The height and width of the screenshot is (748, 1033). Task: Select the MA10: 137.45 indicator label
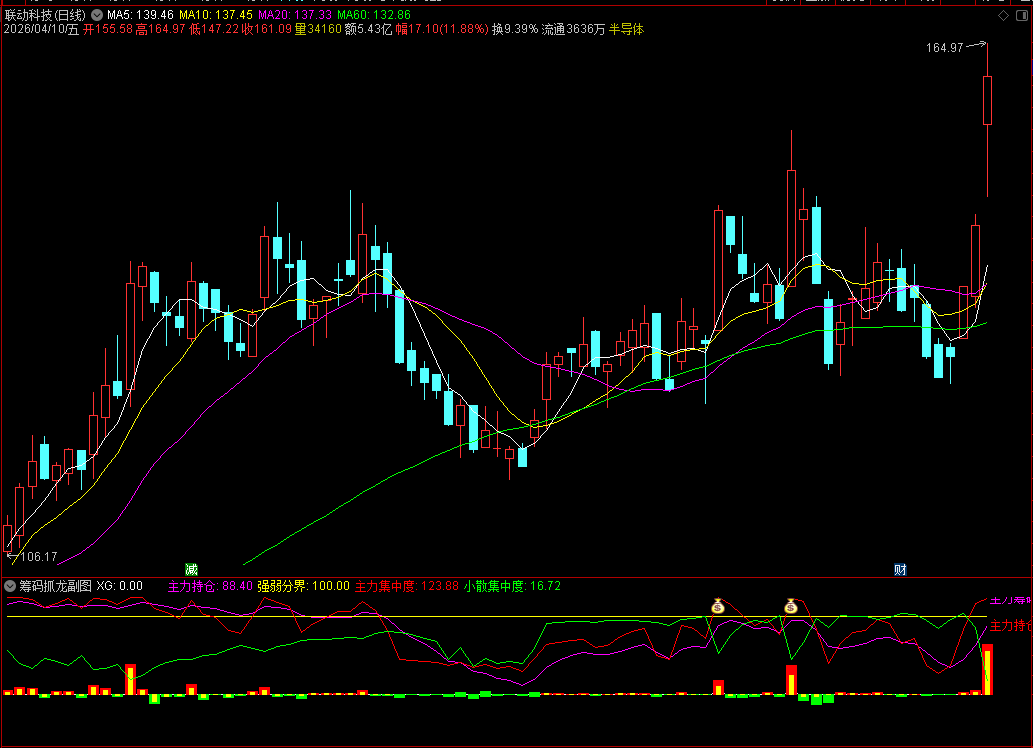pos(216,14)
